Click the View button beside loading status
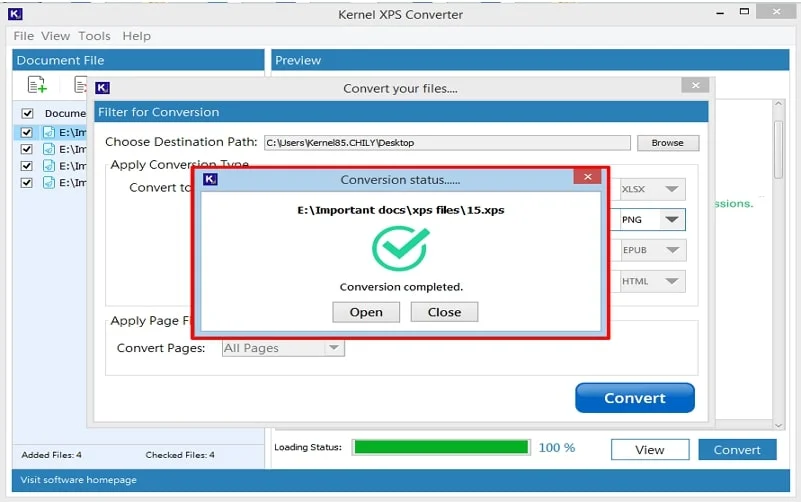The width and height of the screenshot is (801, 502). (650, 449)
